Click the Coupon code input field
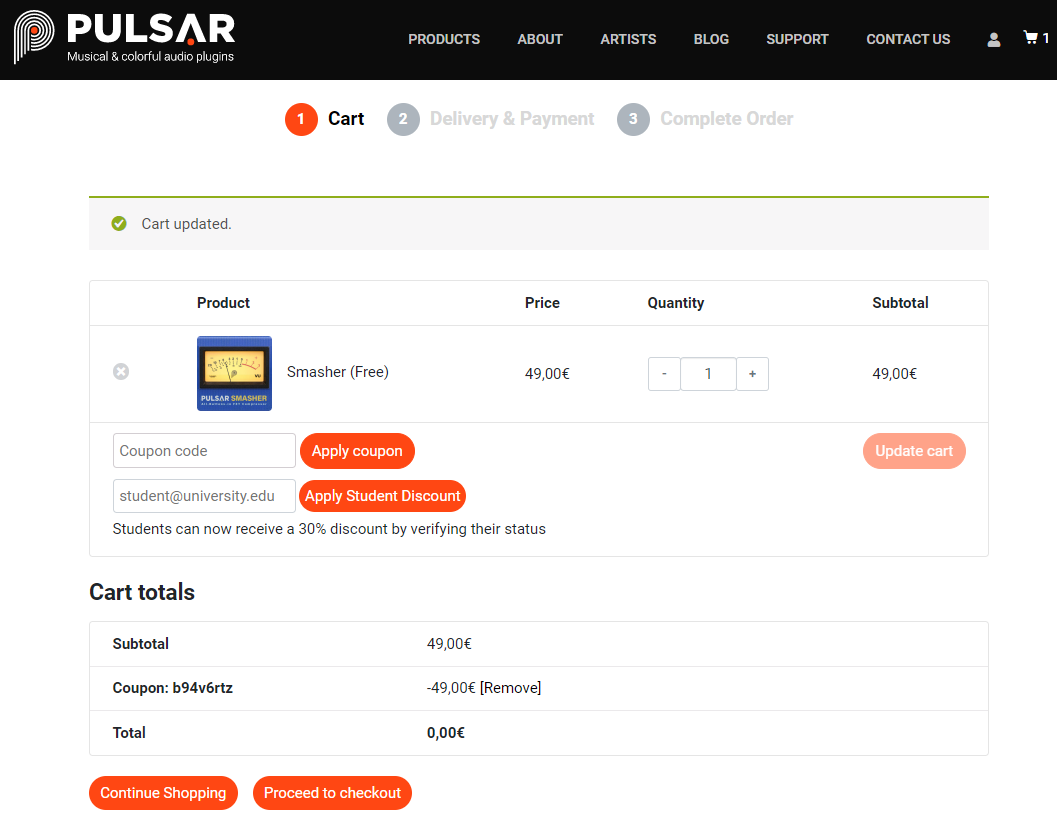The height and width of the screenshot is (820, 1057). [x=204, y=450]
